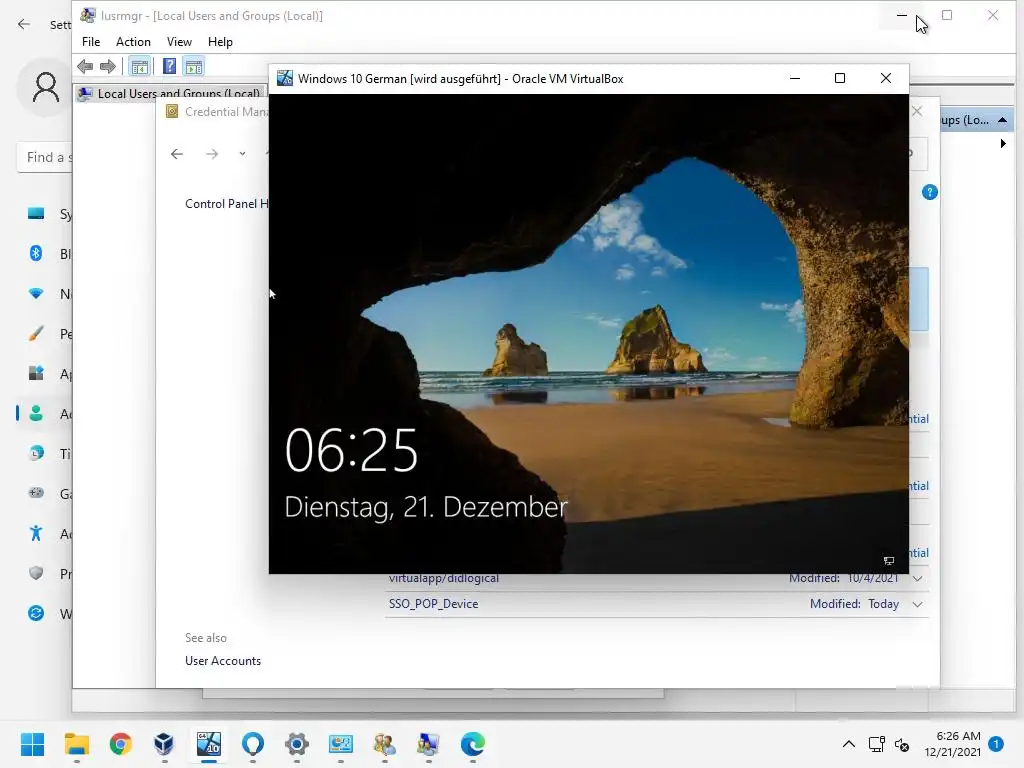Open File Explorer from taskbar
The image size is (1024, 768).
tap(76, 744)
